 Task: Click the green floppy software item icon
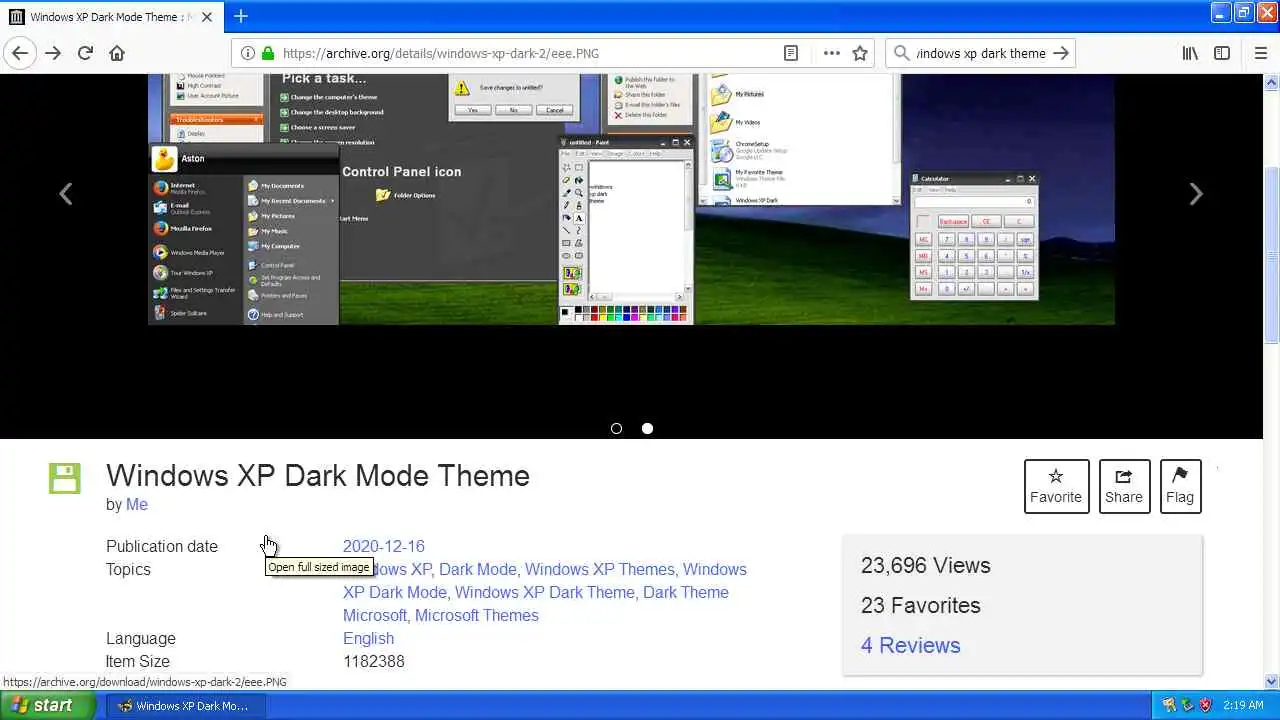65,478
